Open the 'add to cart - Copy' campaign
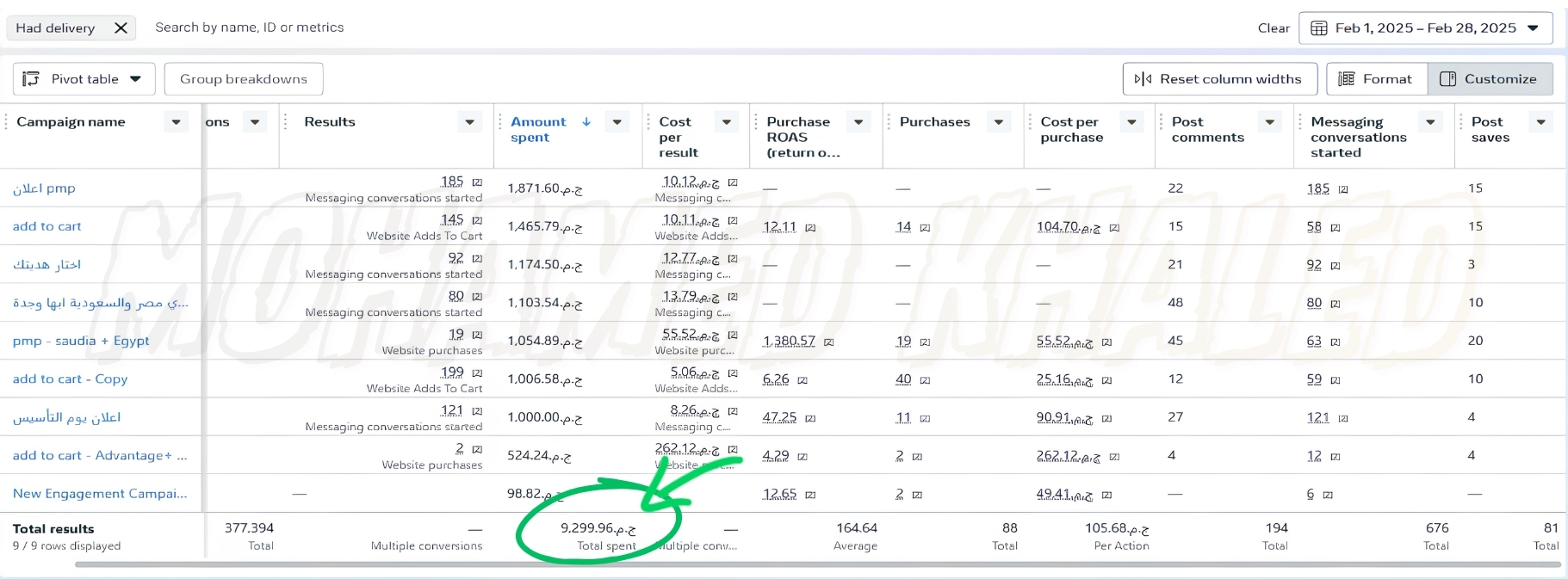This screenshot has height=579, width=1568. click(x=70, y=379)
